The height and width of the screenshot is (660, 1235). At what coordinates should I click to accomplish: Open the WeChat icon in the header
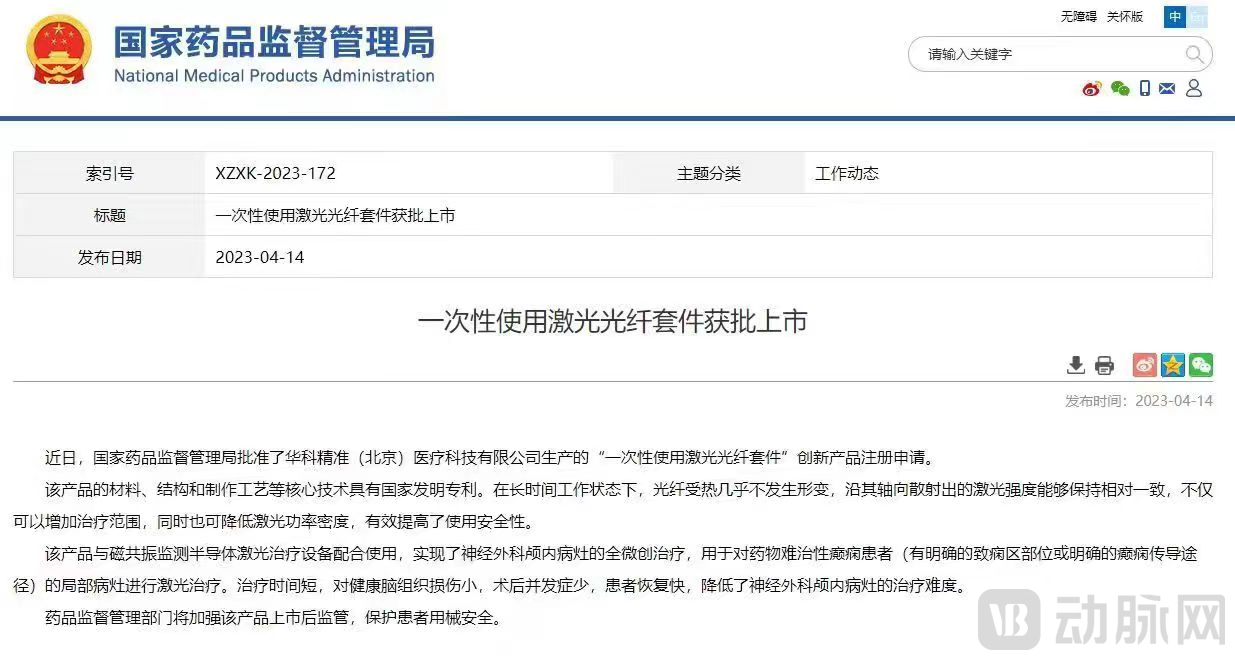coord(1119,88)
